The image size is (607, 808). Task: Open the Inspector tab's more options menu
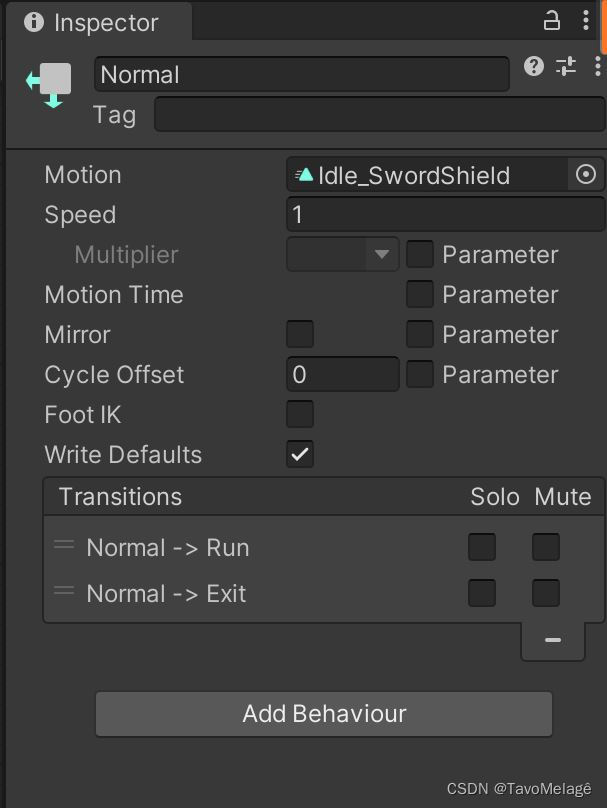click(x=586, y=20)
